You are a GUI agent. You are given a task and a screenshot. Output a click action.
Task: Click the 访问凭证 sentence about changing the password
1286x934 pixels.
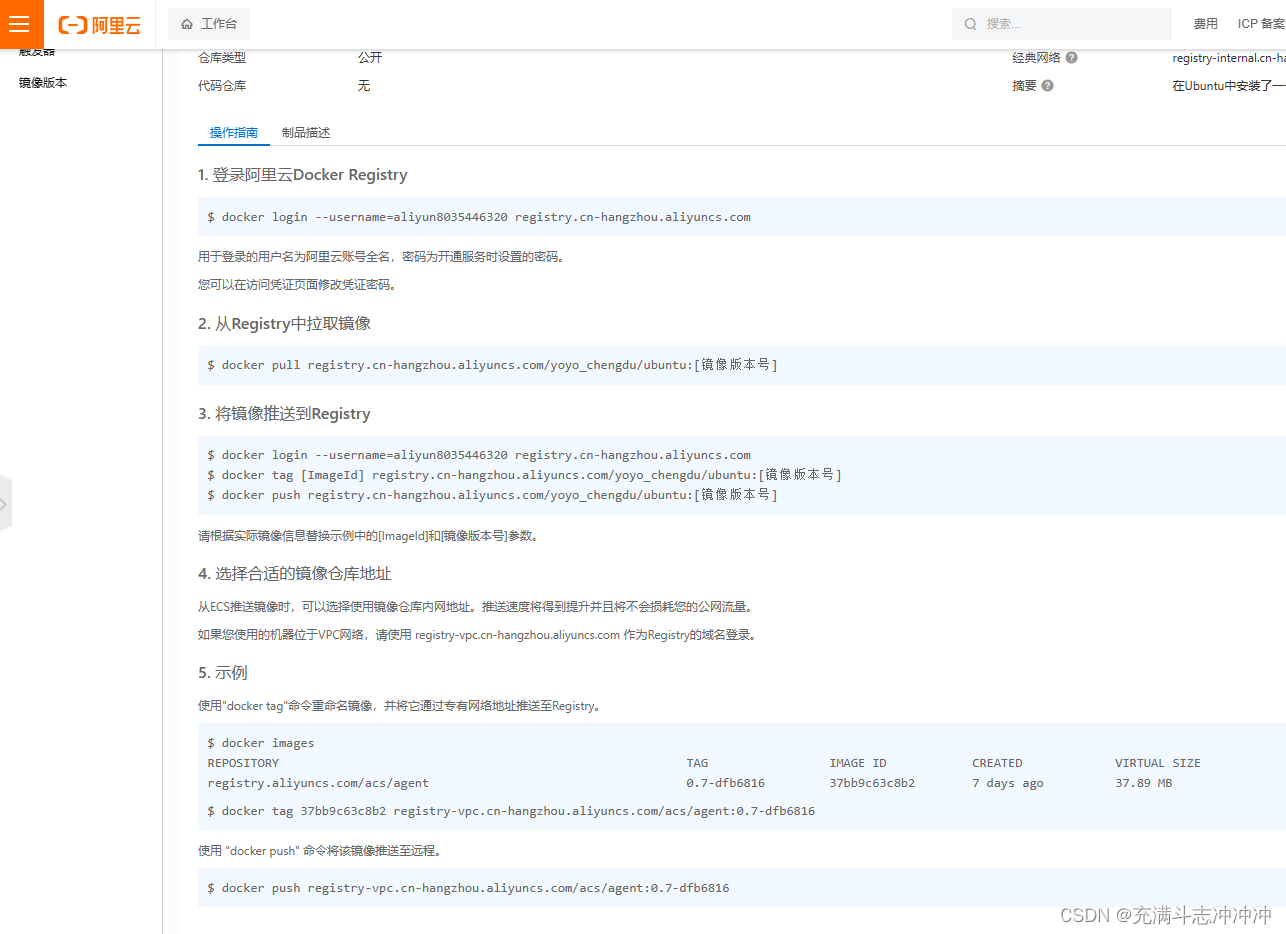pyautogui.click(x=298, y=285)
